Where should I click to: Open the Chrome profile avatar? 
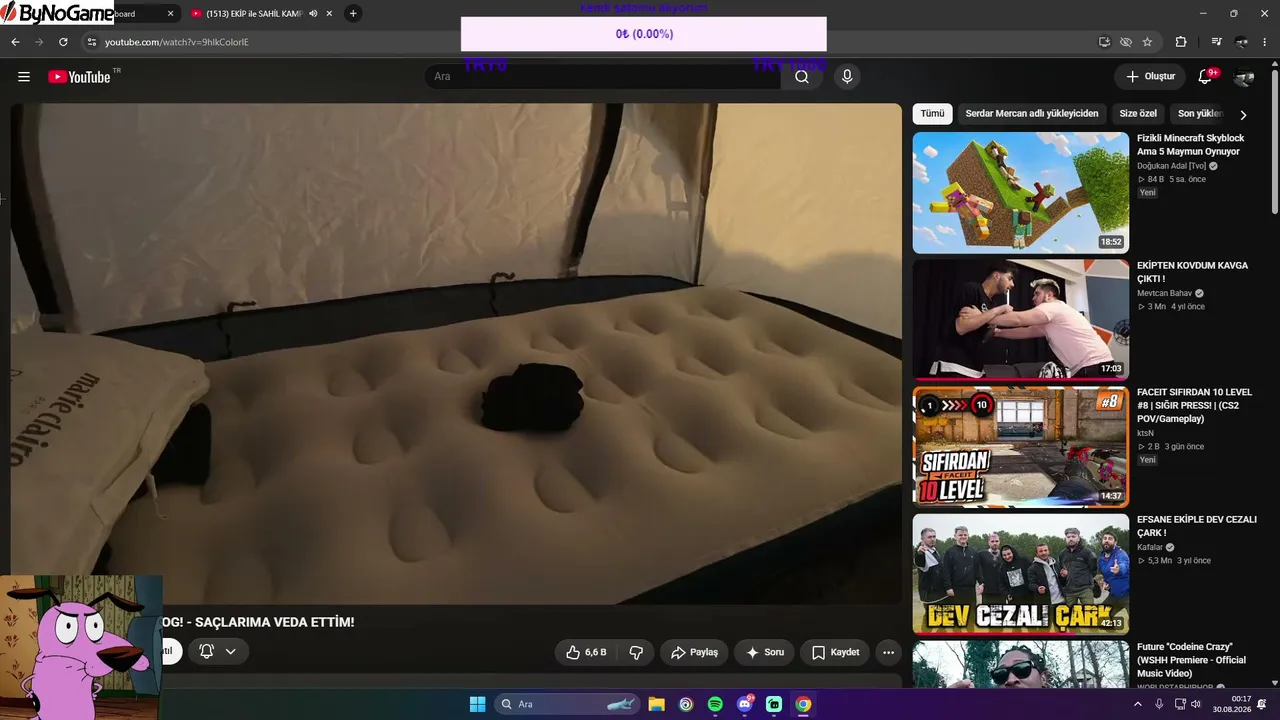pos(1241,42)
